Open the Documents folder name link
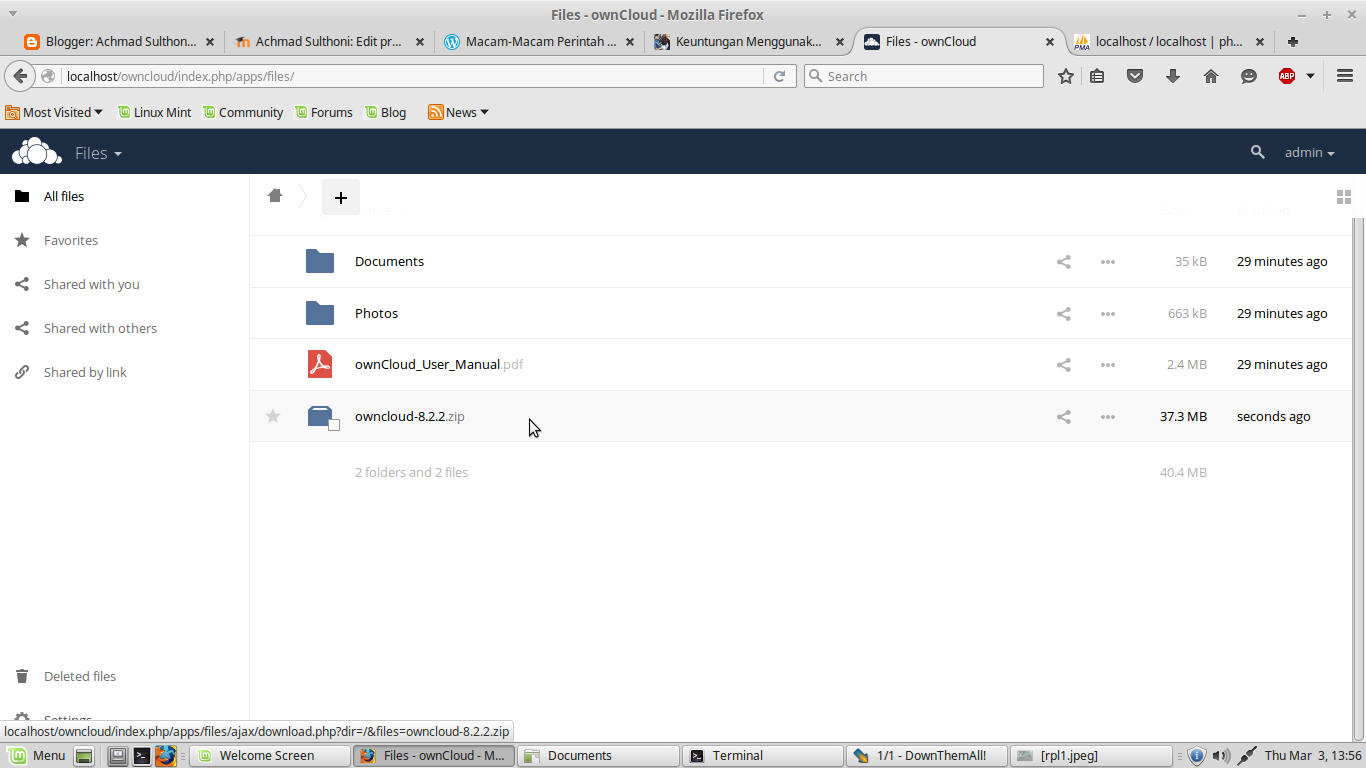Viewport: 1366px width, 768px height. 389,261
